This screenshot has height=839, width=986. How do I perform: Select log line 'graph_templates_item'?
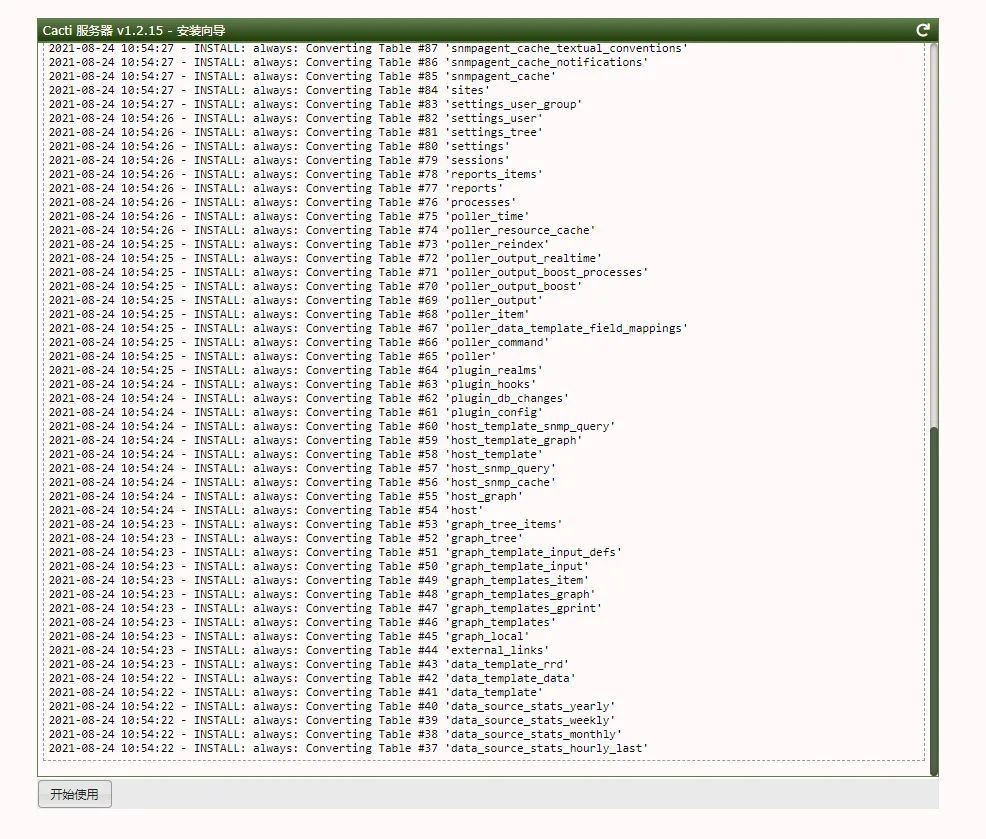(x=318, y=580)
